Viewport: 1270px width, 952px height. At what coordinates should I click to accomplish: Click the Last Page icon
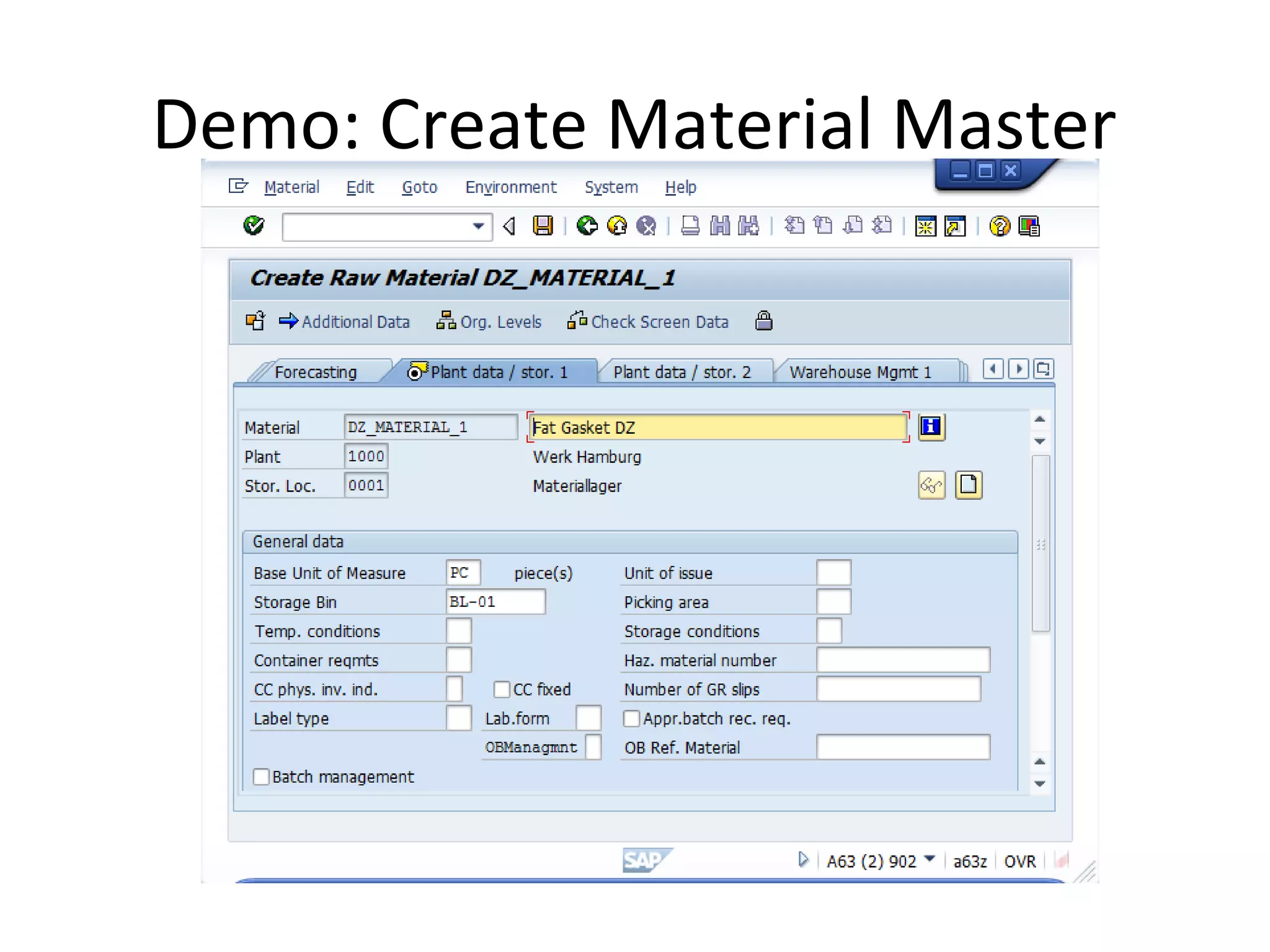tap(882, 225)
